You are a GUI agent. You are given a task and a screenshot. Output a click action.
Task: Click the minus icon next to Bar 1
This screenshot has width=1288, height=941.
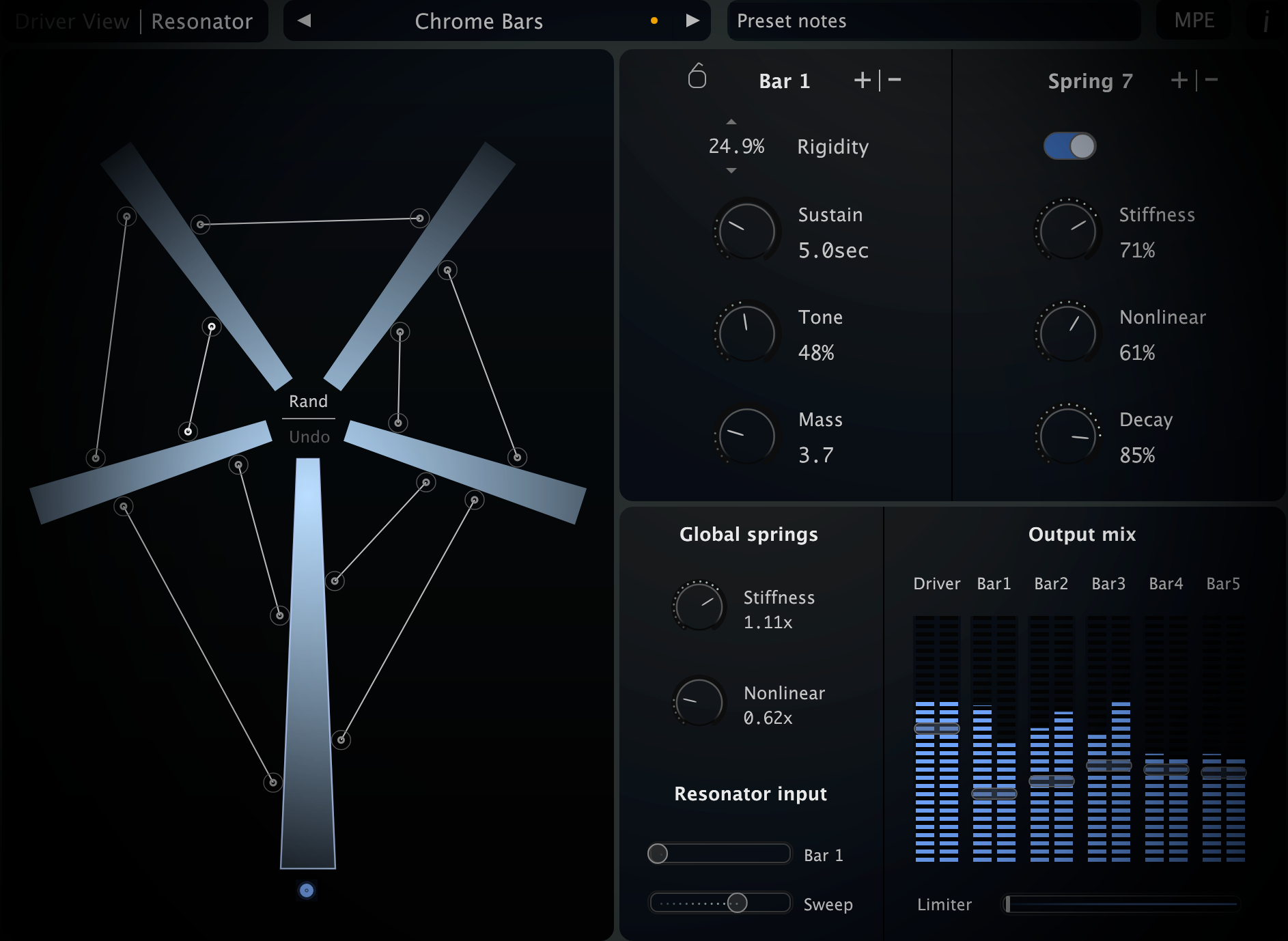coord(895,81)
